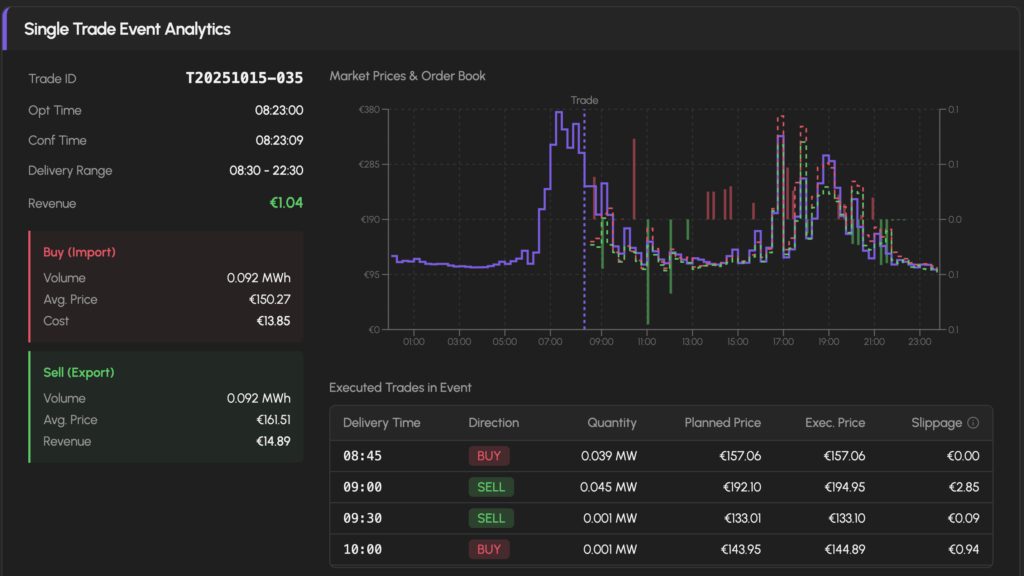Click the BUY badge in 10:00 row
This screenshot has height=576, width=1024.
click(x=489, y=549)
